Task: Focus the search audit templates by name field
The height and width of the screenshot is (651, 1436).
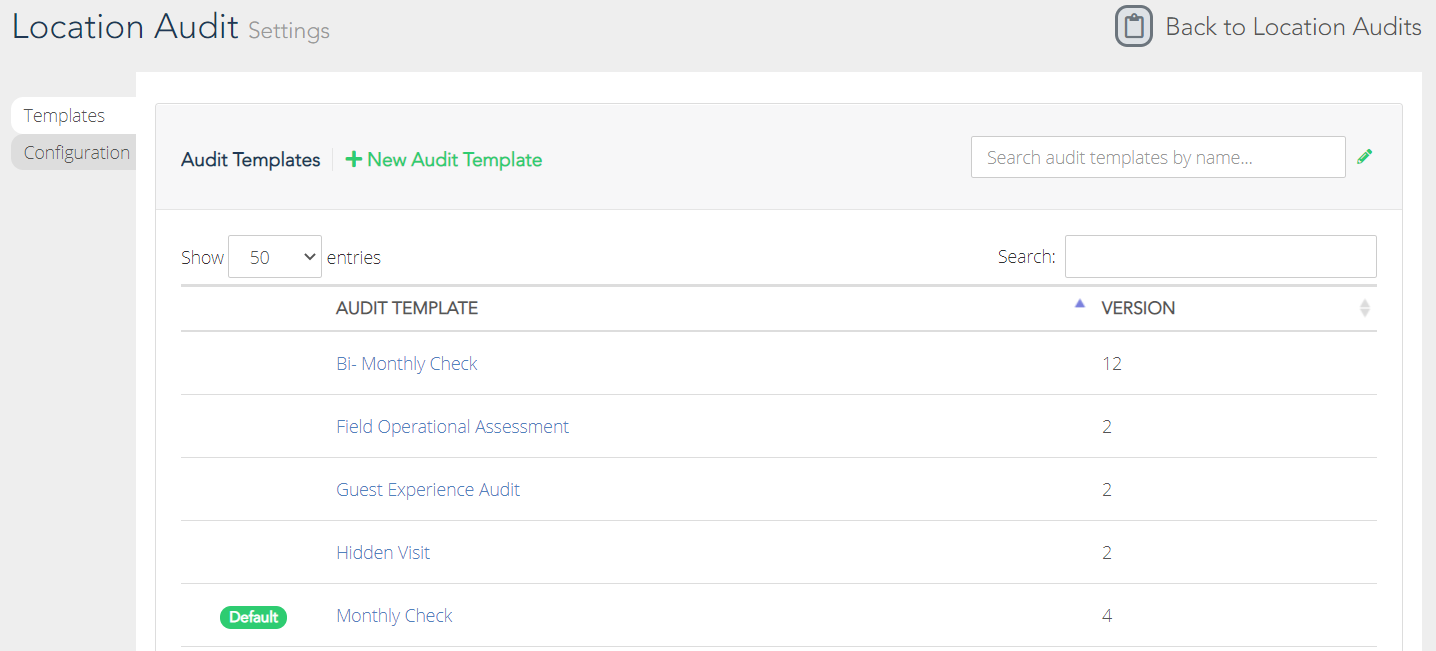Action: pyautogui.click(x=1158, y=157)
